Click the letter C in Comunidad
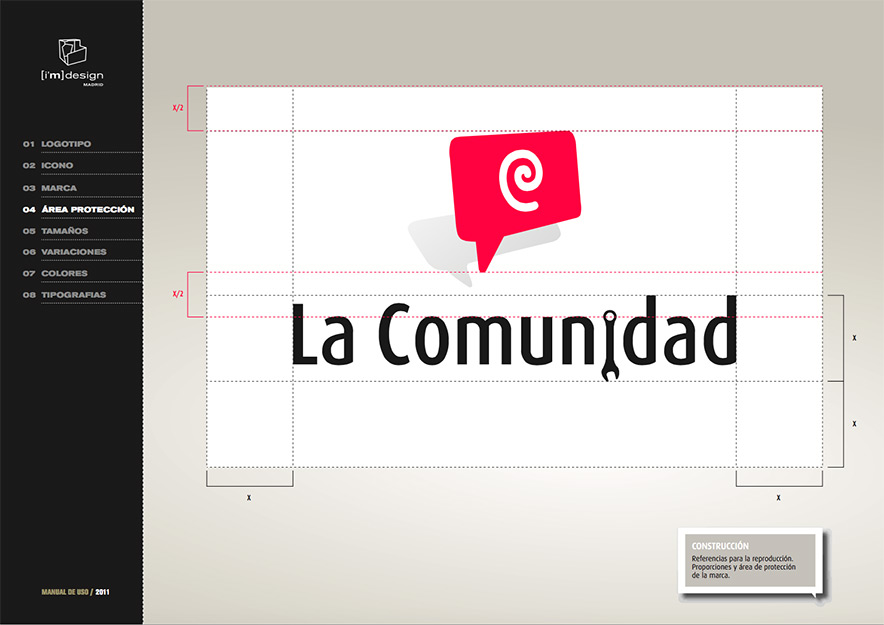Screen dimensions: 884x625 click(x=400, y=335)
